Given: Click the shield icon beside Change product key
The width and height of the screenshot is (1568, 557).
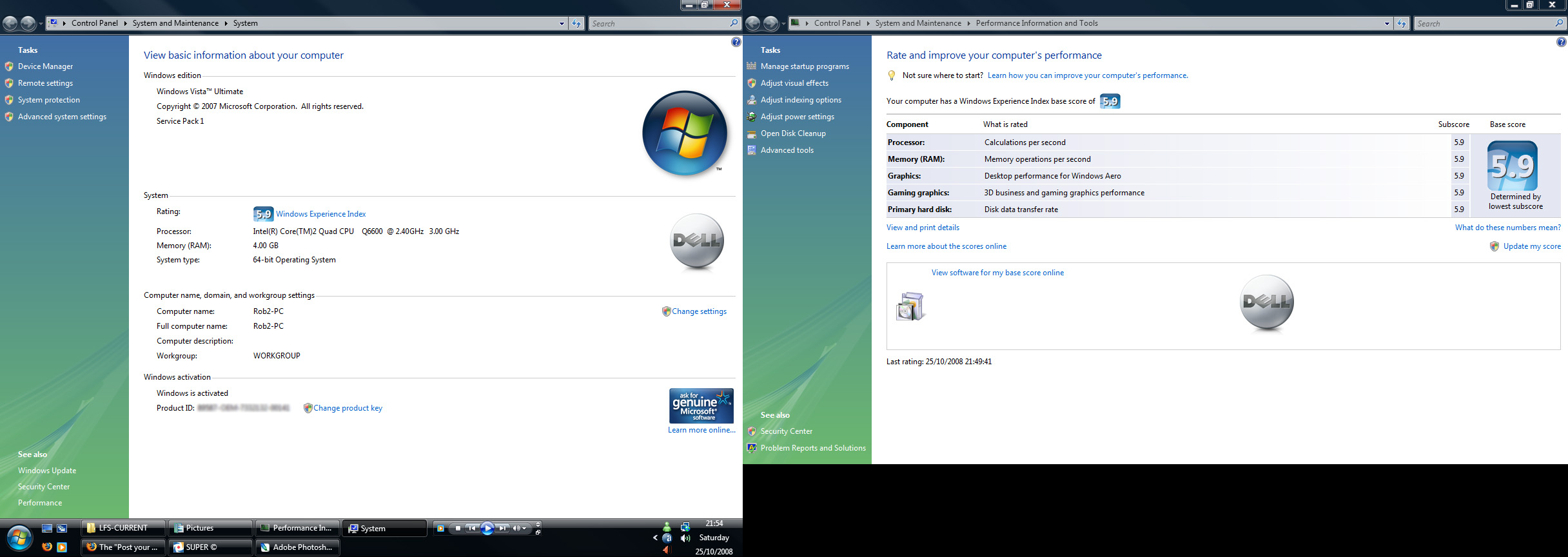Looking at the screenshot, I should [308, 408].
